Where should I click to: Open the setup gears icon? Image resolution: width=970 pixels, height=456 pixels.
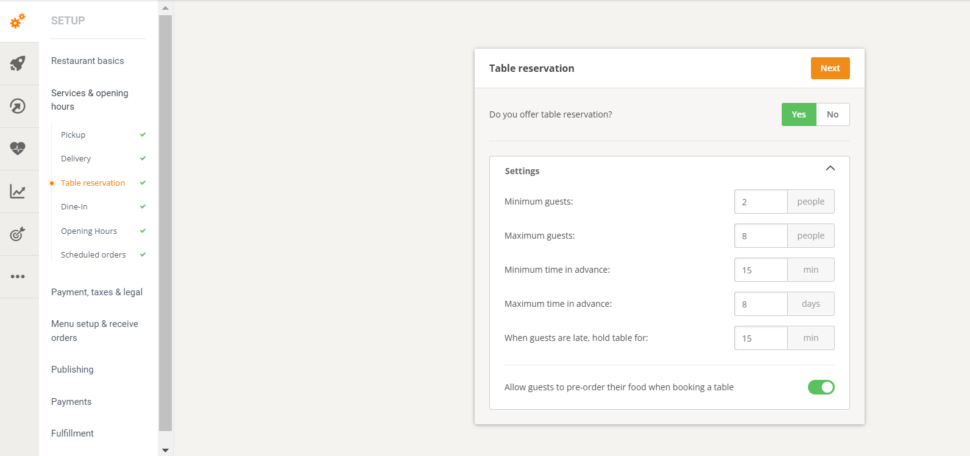(x=17, y=21)
